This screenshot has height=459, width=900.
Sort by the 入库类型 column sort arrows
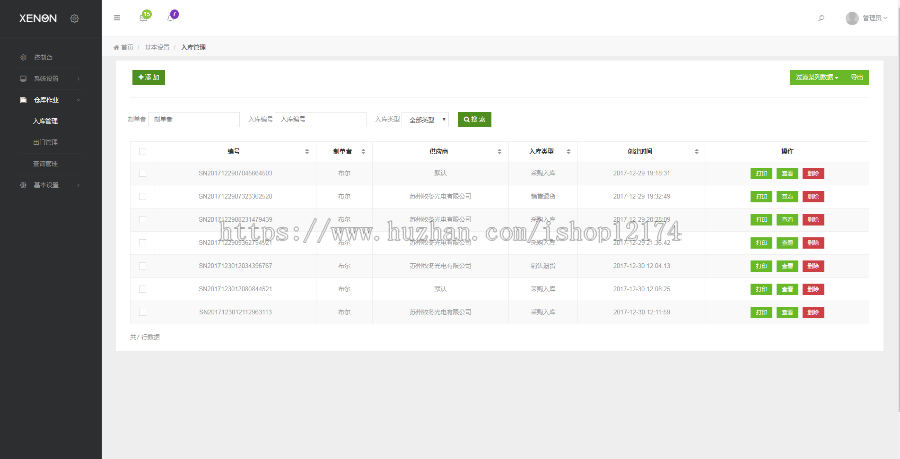coord(568,151)
